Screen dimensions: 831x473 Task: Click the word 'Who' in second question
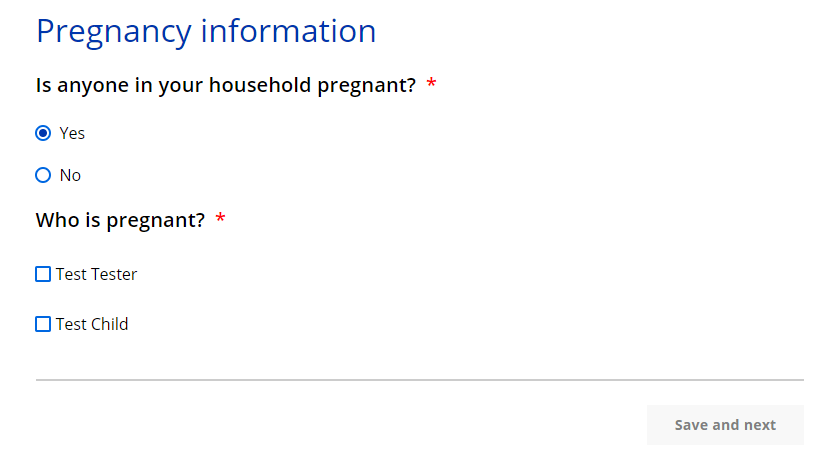click(56, 220)
